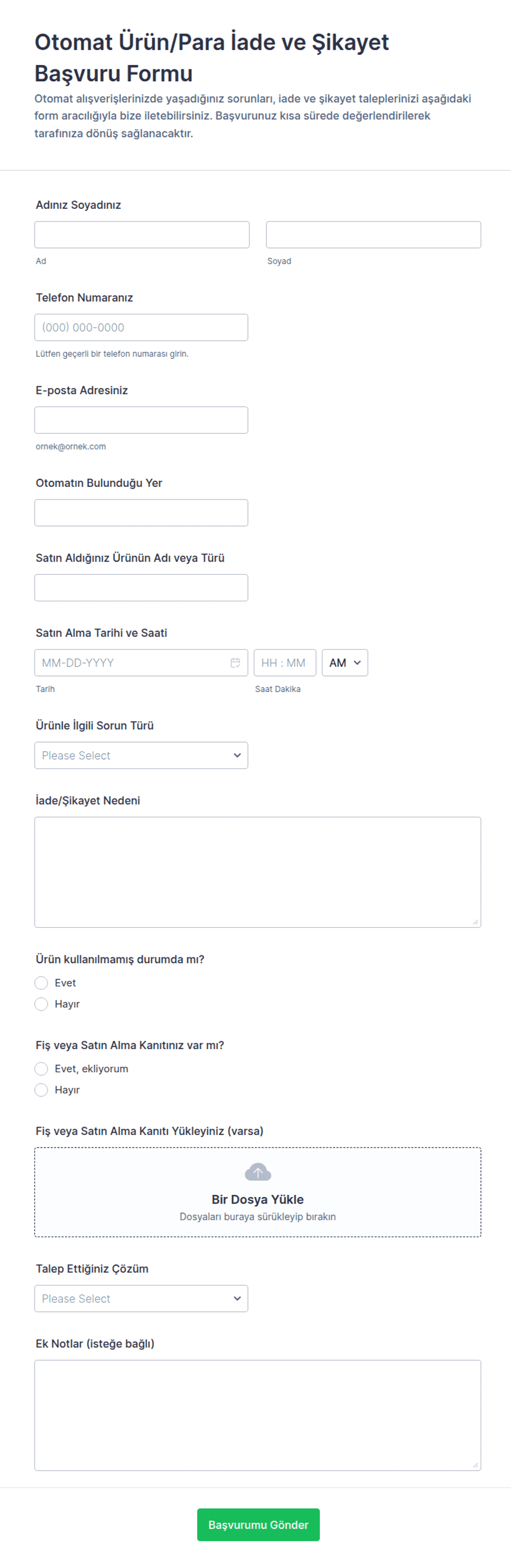Viewport: 511px width, 1568px height.
Task: Expand the Talep Ettiğiniz Çözüm dropdown
Action: coord(141,1298)
